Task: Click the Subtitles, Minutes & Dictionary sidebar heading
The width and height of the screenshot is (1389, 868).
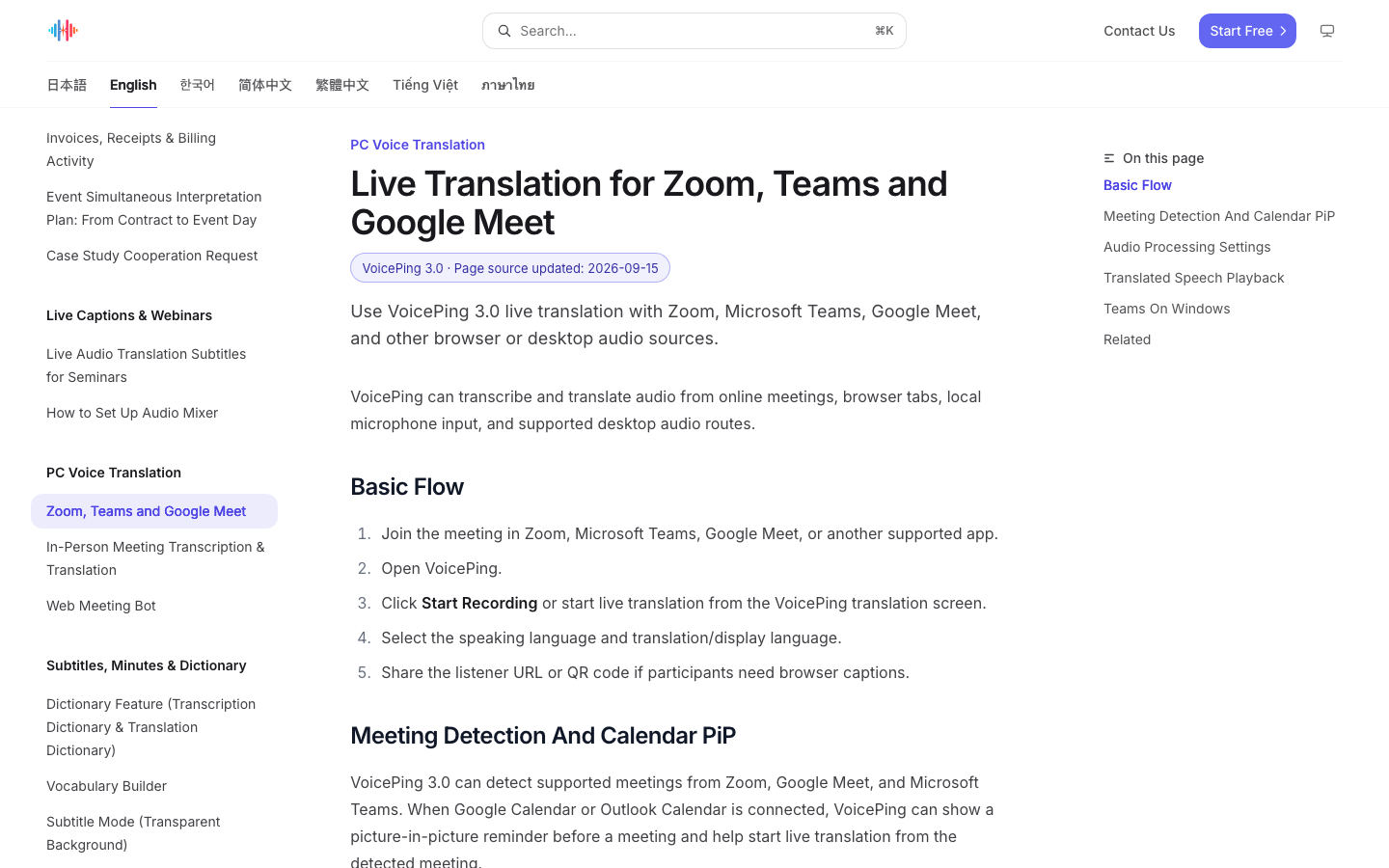Action: click(x=147, y=665)
